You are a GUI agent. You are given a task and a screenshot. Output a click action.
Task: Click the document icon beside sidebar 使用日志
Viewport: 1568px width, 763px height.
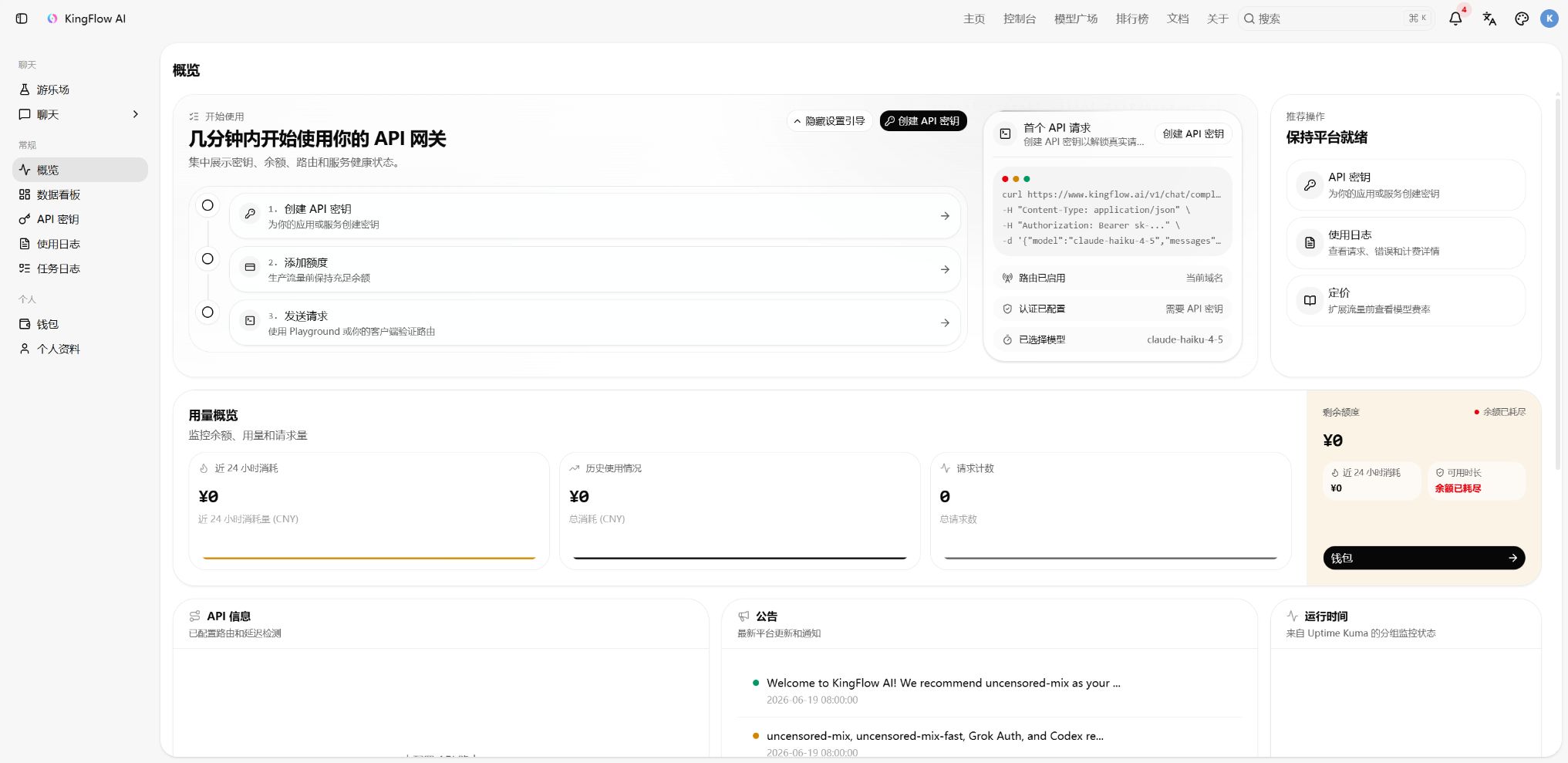pyautogui.click(x=25, y=244)
